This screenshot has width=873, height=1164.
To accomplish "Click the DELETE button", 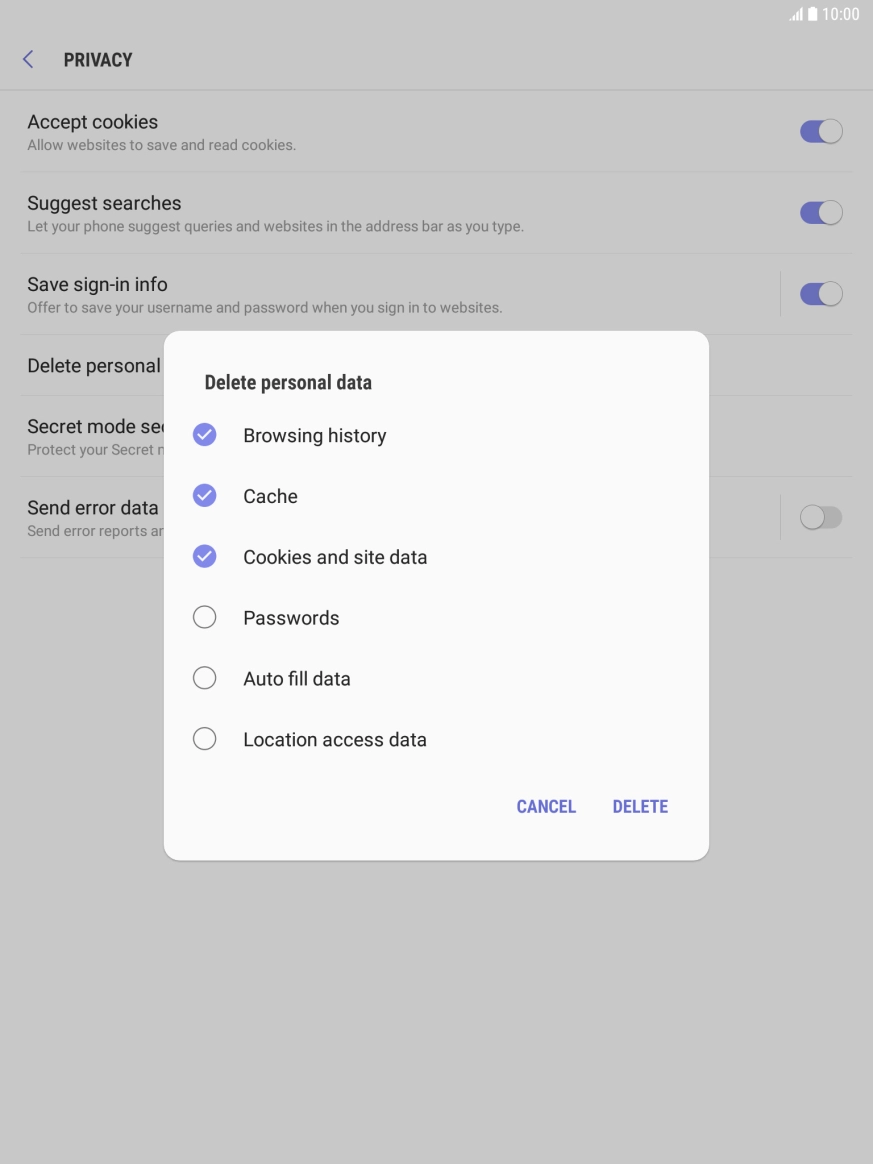I will tap(640, 806).
